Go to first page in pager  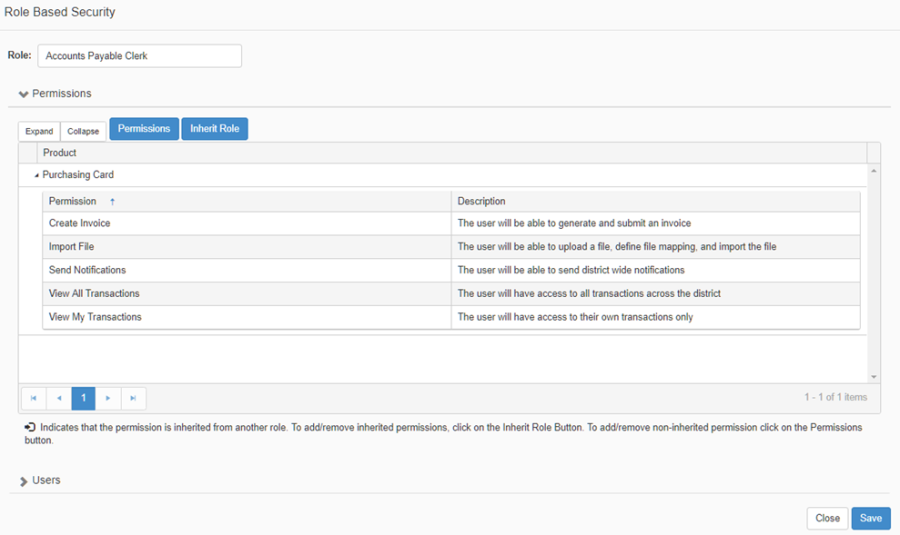33,398
